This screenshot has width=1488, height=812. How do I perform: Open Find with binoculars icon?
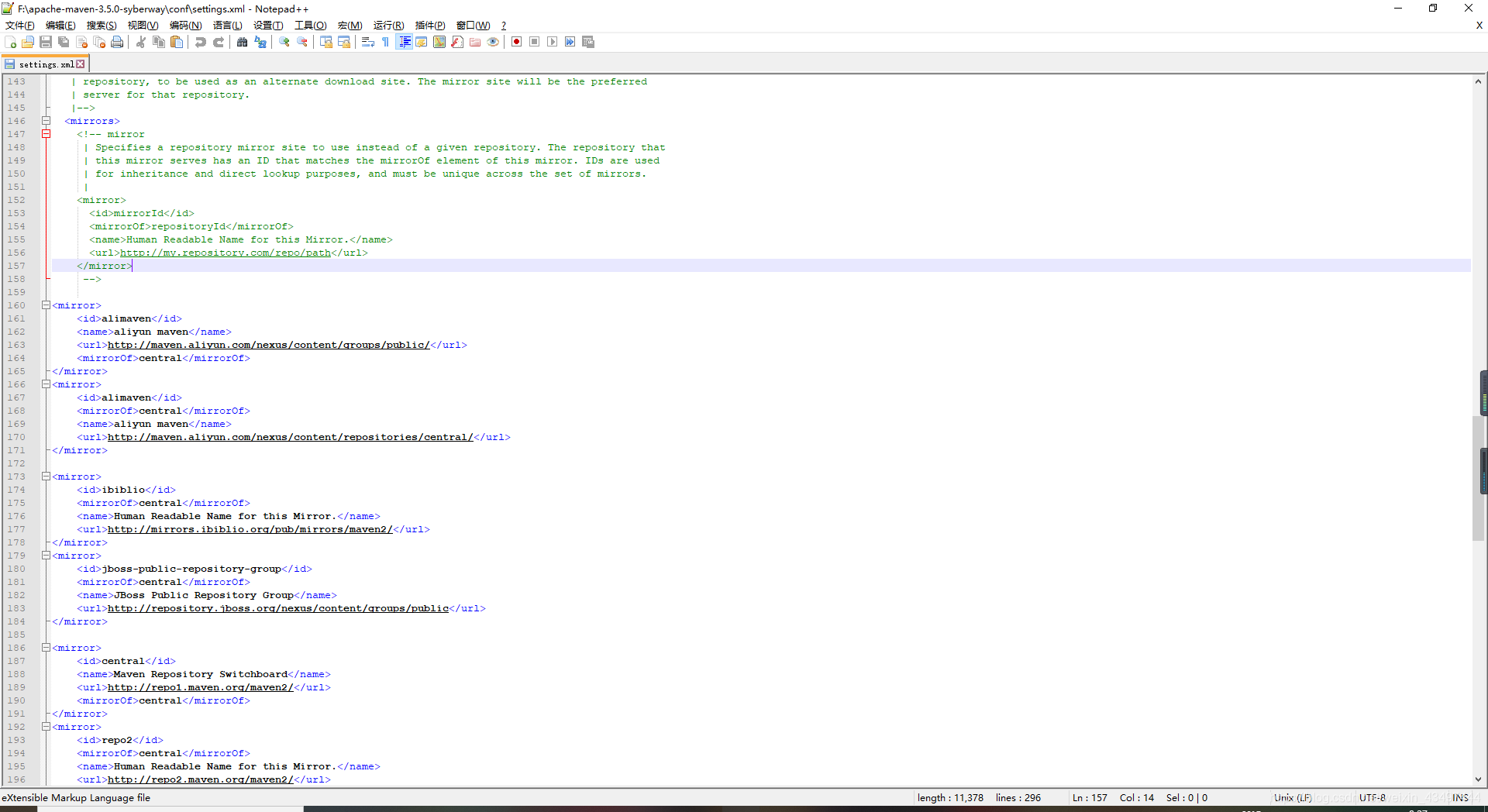click(x=243, y=42)
